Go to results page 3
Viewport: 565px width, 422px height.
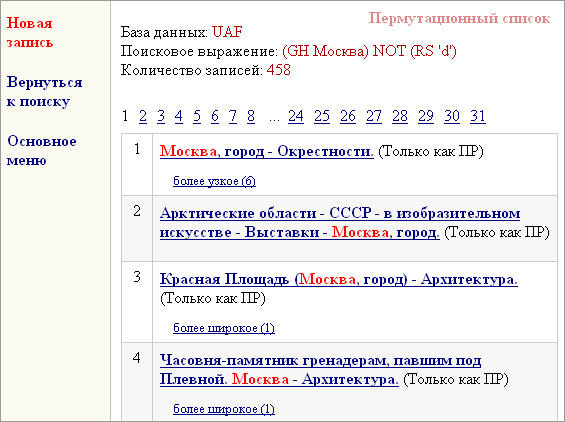coord(161,116)
